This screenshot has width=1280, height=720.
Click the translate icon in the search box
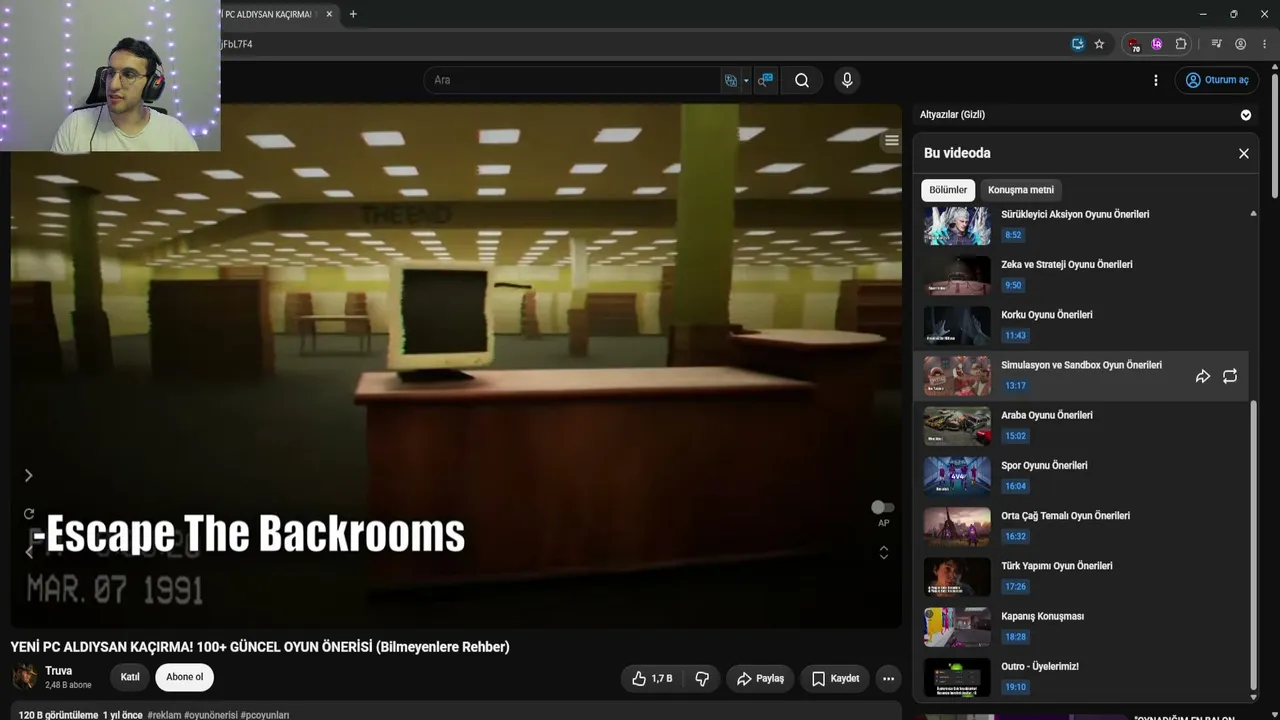[731, 80]
